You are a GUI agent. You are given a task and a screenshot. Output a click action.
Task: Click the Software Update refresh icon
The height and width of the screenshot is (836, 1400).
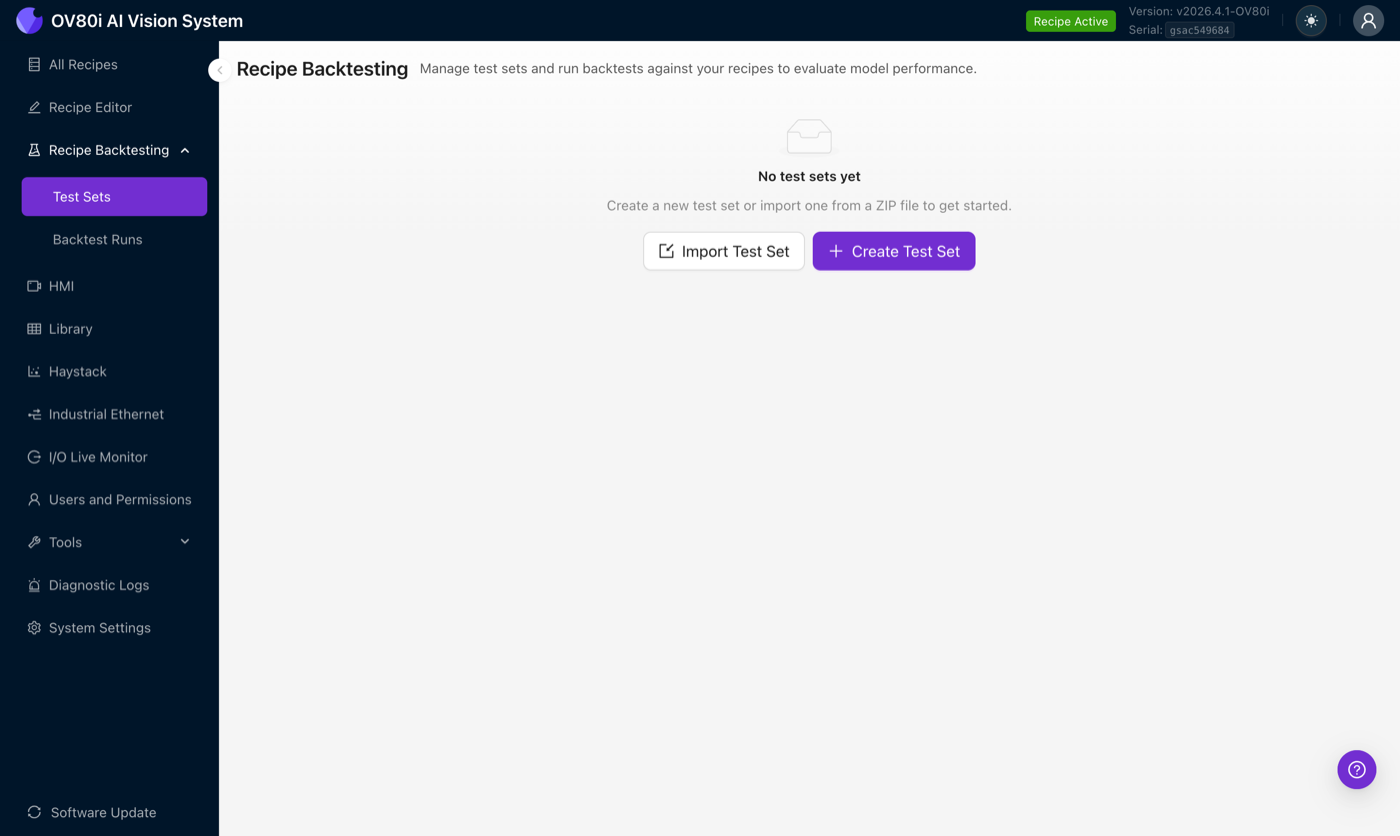(34, 812)
